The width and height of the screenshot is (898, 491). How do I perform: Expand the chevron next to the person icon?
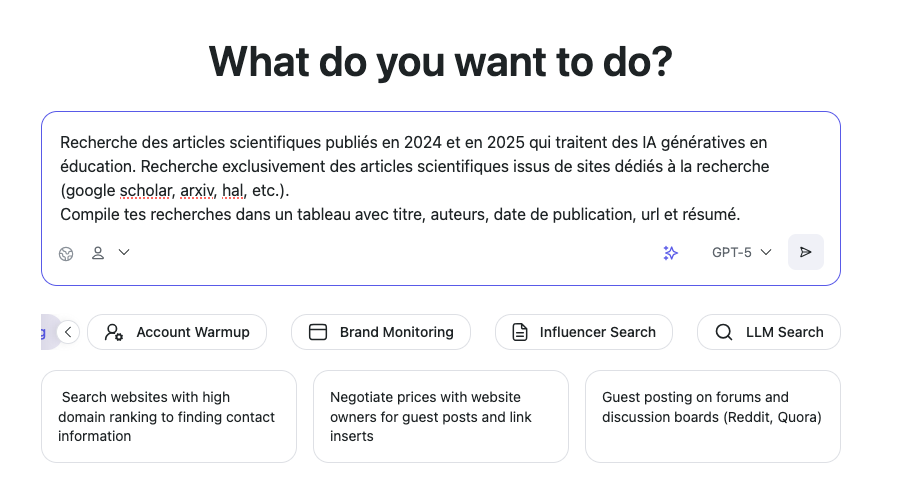124,252
